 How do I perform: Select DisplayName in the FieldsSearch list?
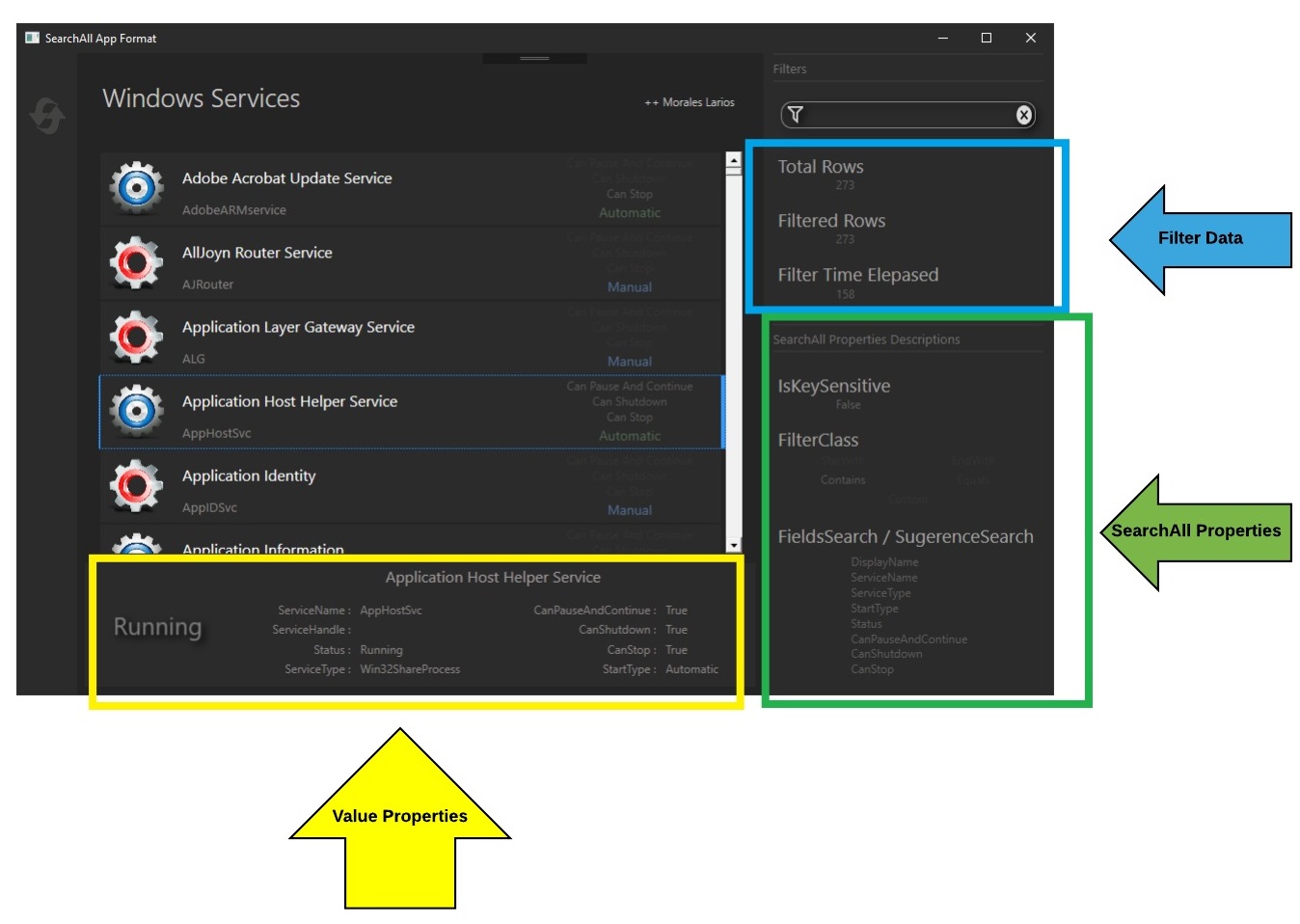[x=884, y=561]
